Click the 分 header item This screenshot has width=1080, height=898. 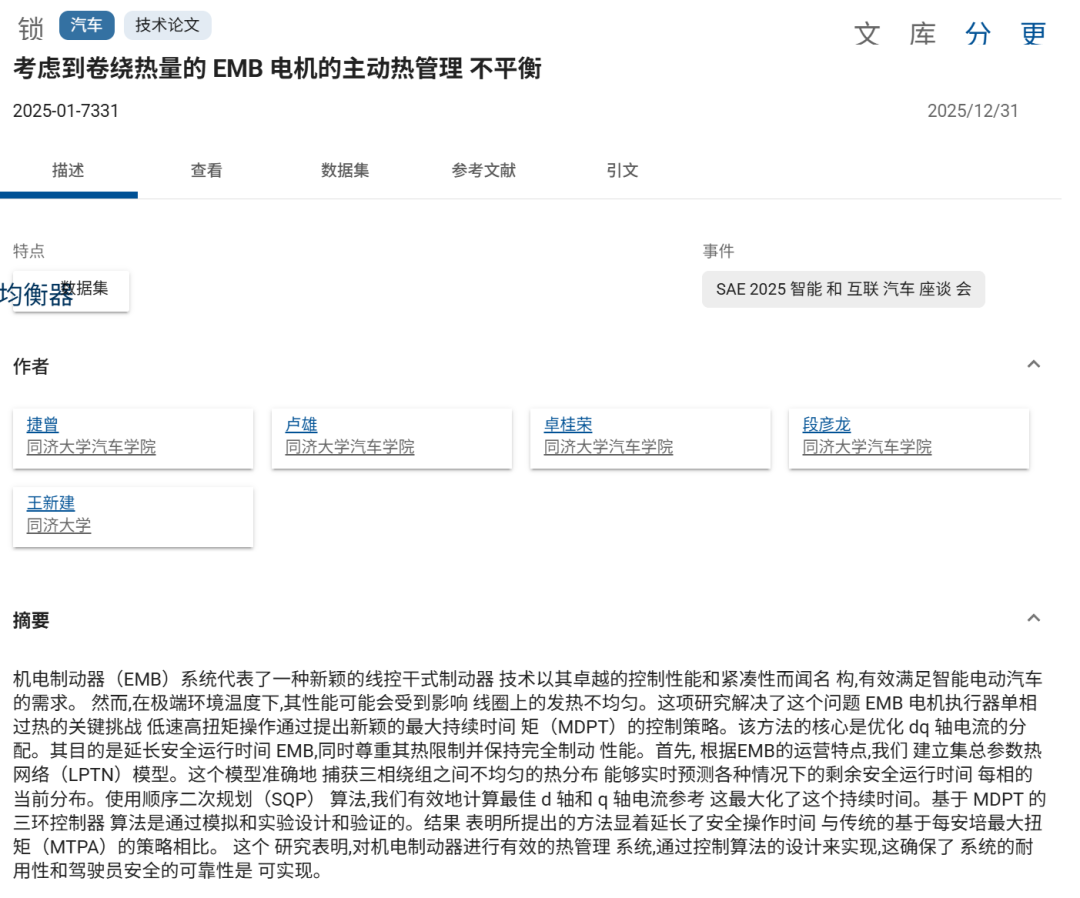pos(978,34)
